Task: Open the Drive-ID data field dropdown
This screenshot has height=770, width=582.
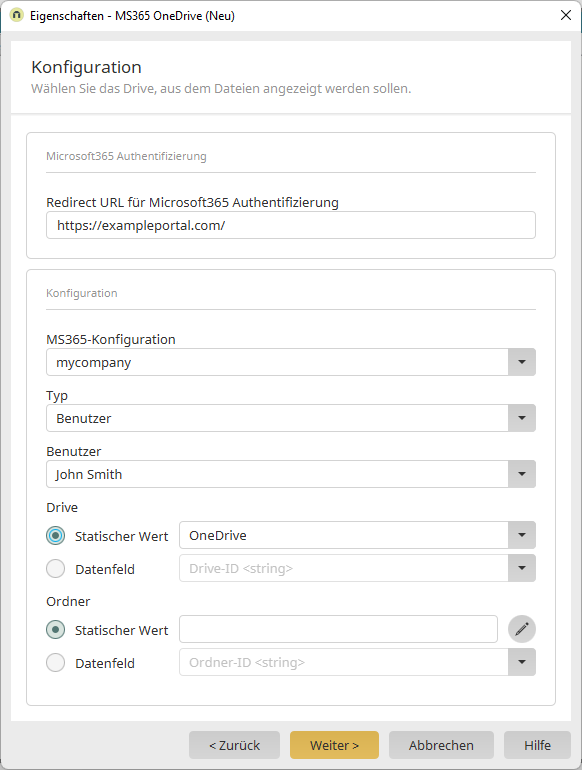Action: [x=522, y=568]
